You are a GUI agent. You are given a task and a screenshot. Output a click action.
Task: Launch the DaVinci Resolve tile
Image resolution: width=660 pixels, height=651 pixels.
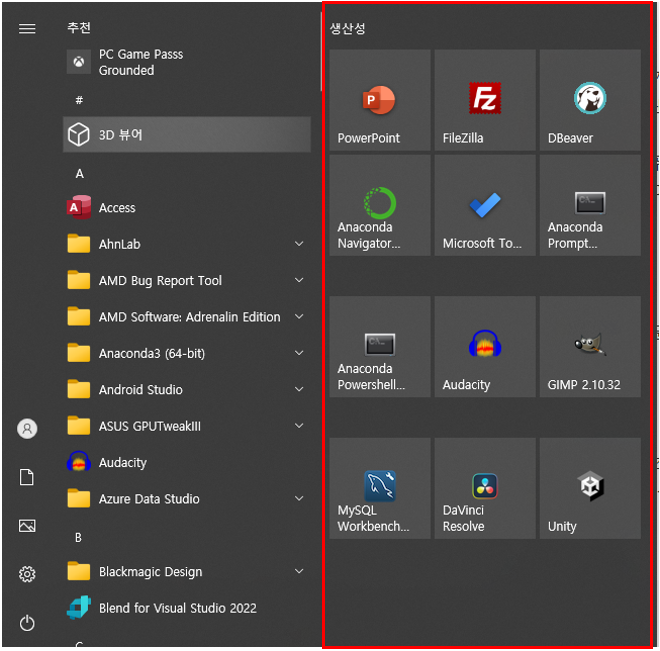[x=485, y=488]
